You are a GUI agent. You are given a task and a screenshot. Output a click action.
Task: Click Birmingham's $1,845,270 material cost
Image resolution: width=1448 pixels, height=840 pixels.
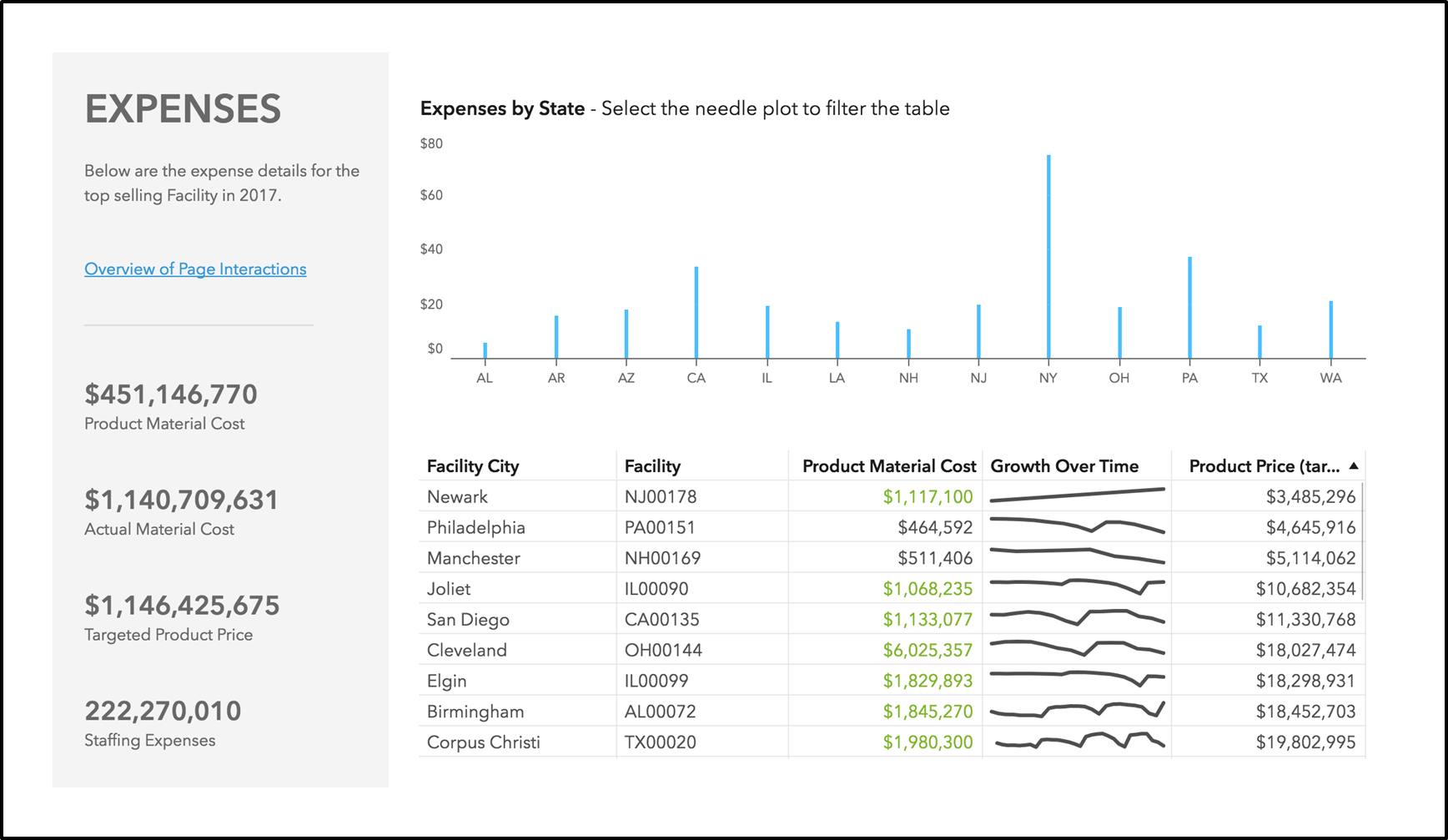928,712
